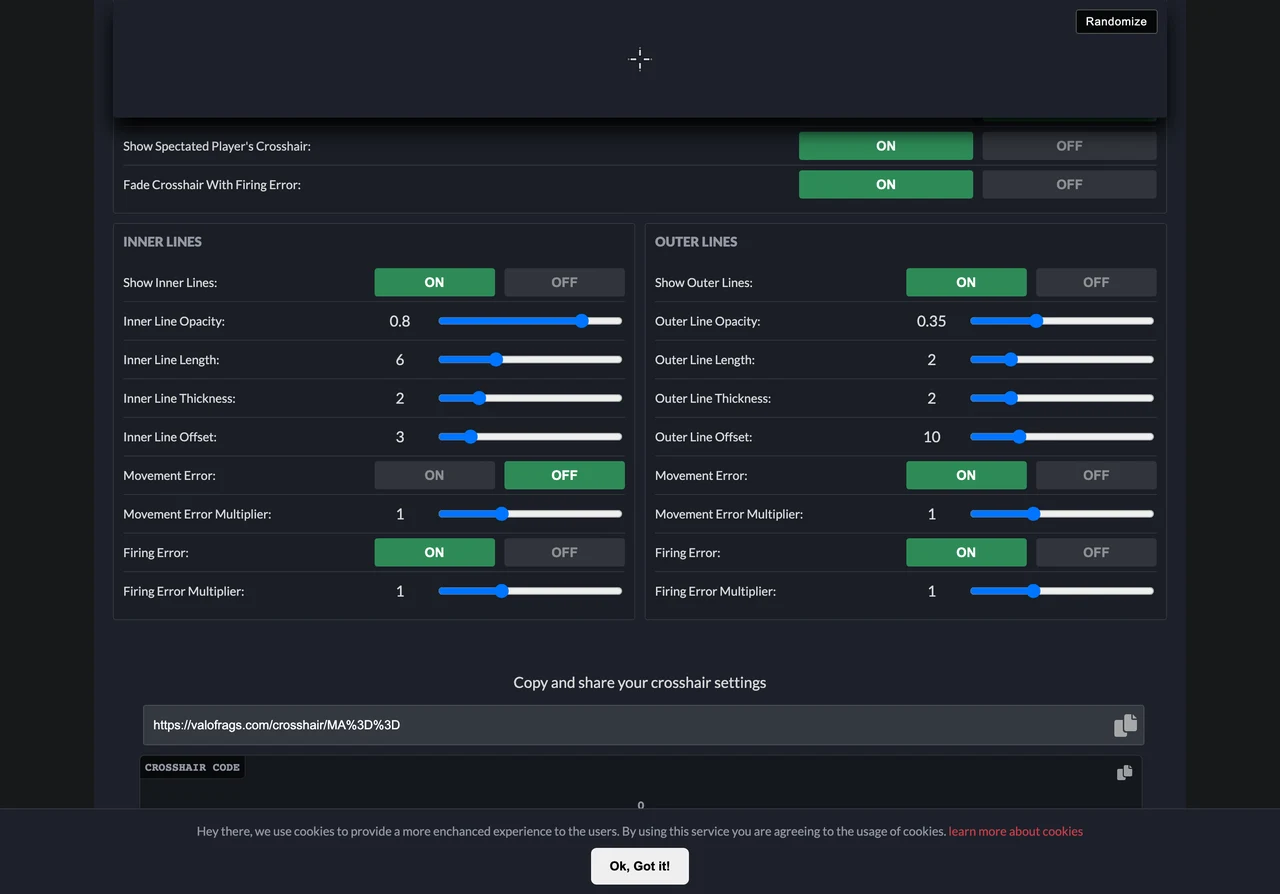Adjust the Inner Line Opacity slider

tap(530, 321)
